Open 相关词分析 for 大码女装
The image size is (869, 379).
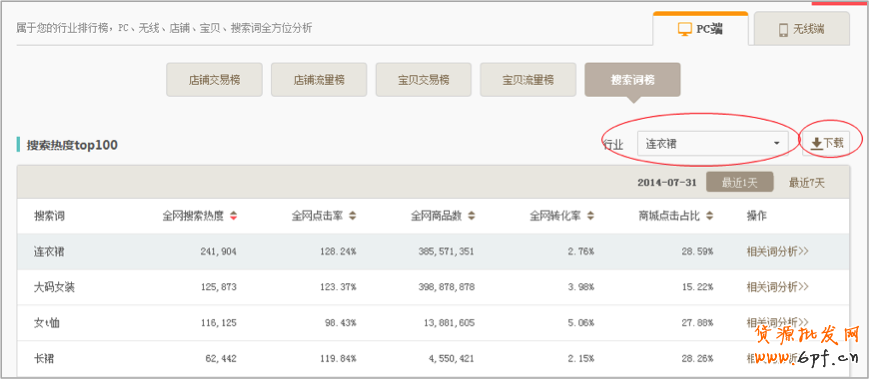click(778, 287)
